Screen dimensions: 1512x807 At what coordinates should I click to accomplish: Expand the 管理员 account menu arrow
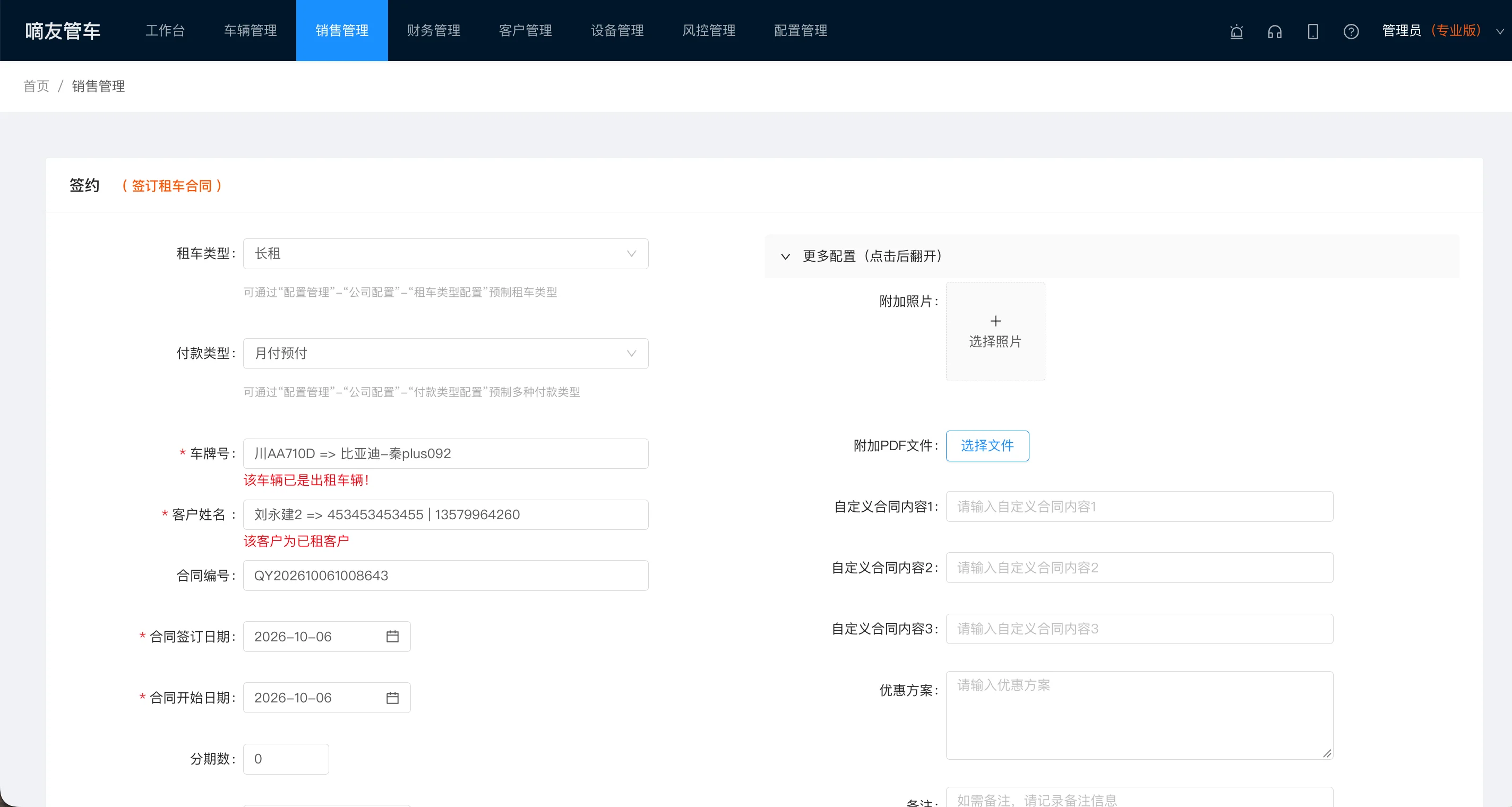click(1499, 32)
